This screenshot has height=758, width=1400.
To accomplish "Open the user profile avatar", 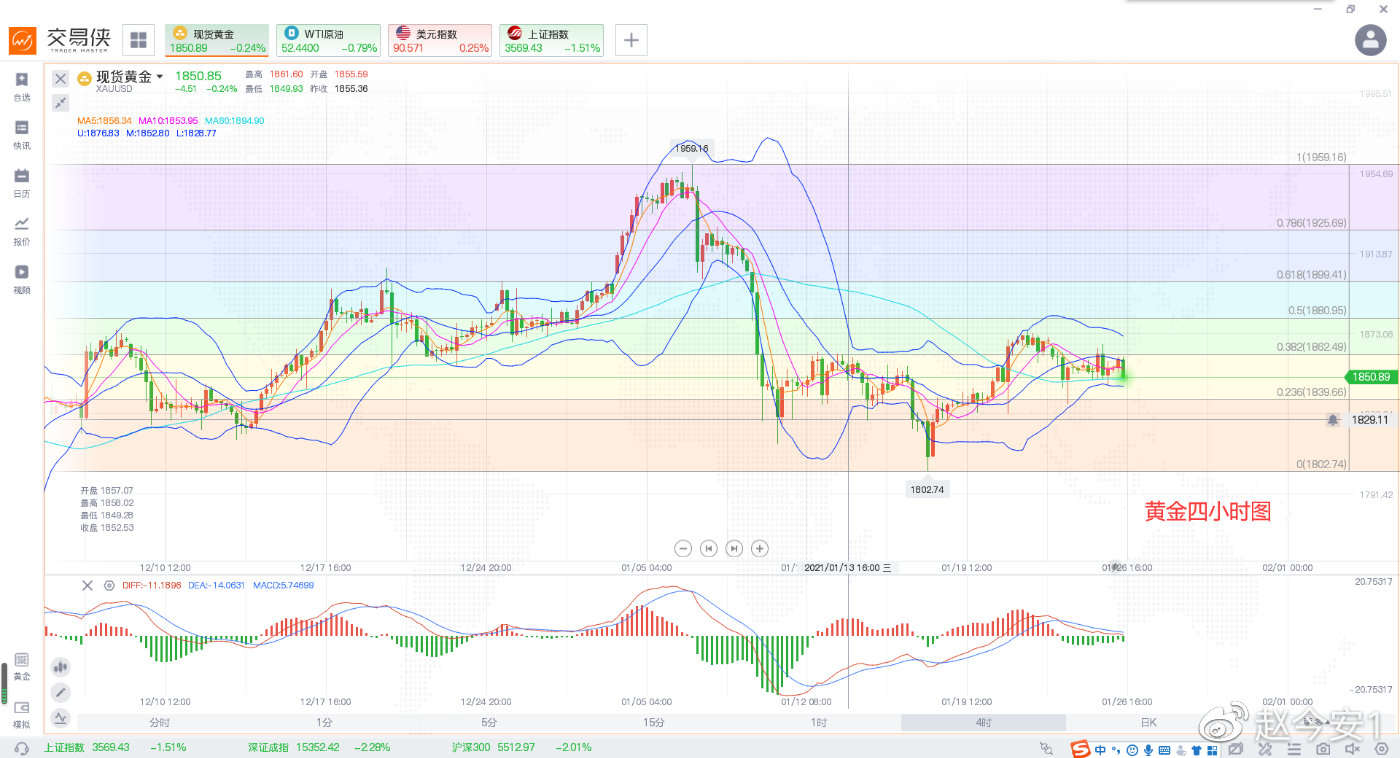I will click(x=1370, y=40).
